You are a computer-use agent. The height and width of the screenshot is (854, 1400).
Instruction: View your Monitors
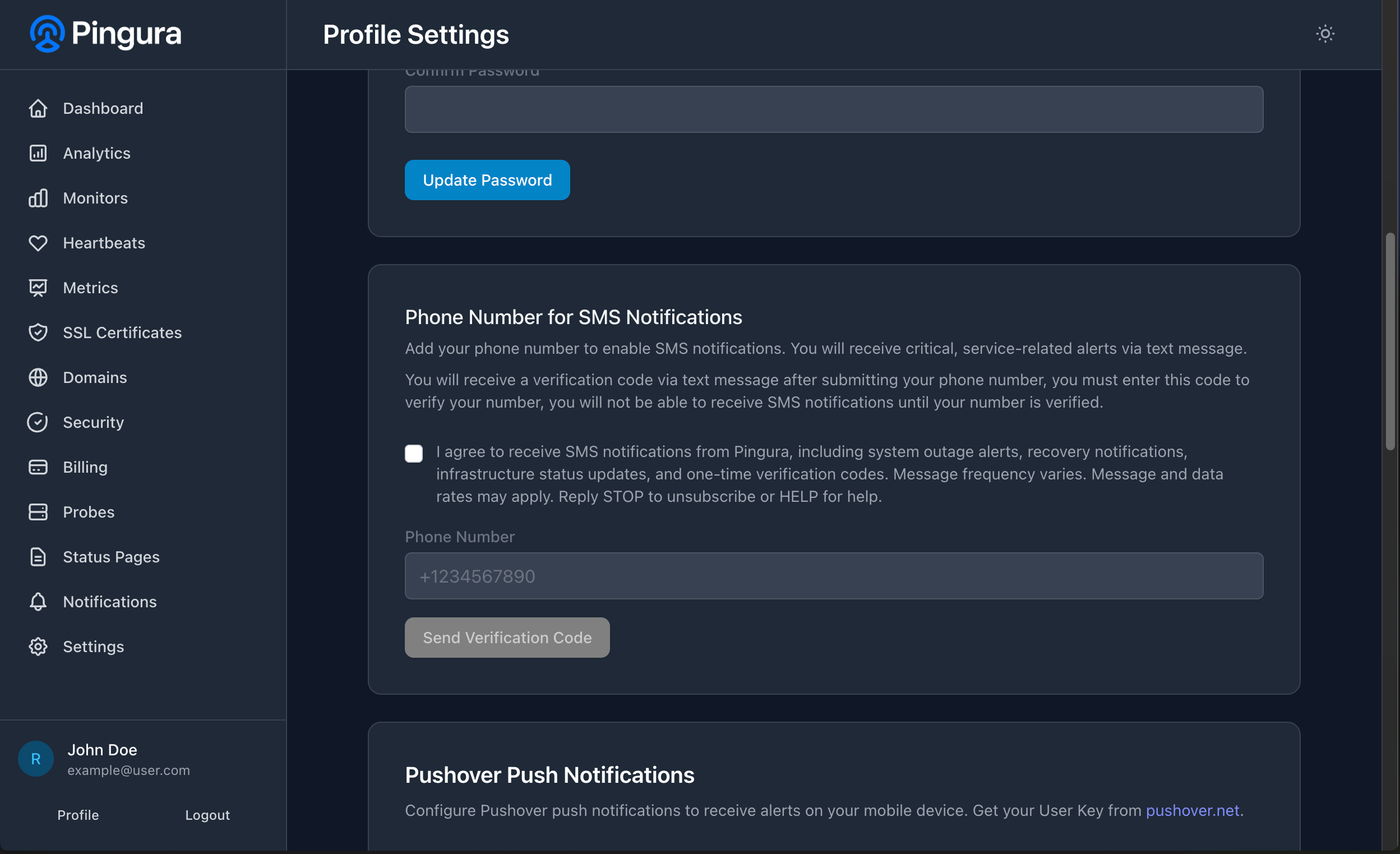pos(95,198)
